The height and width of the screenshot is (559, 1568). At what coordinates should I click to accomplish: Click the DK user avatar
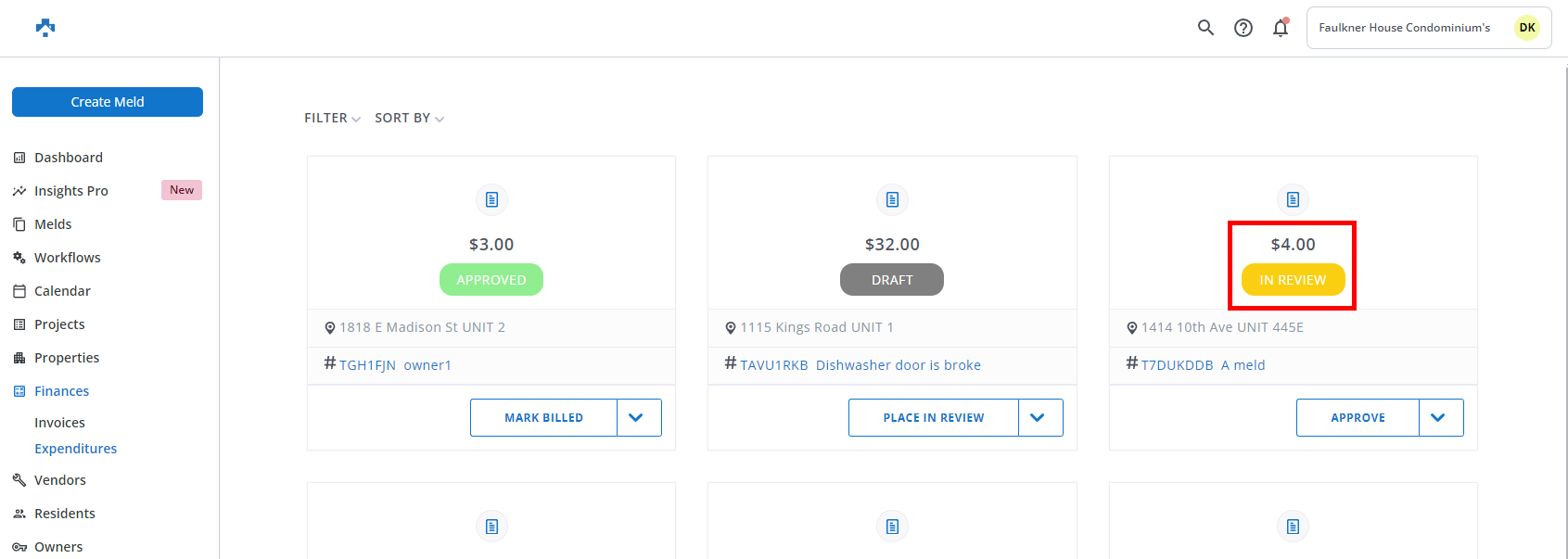[1526, 28]
